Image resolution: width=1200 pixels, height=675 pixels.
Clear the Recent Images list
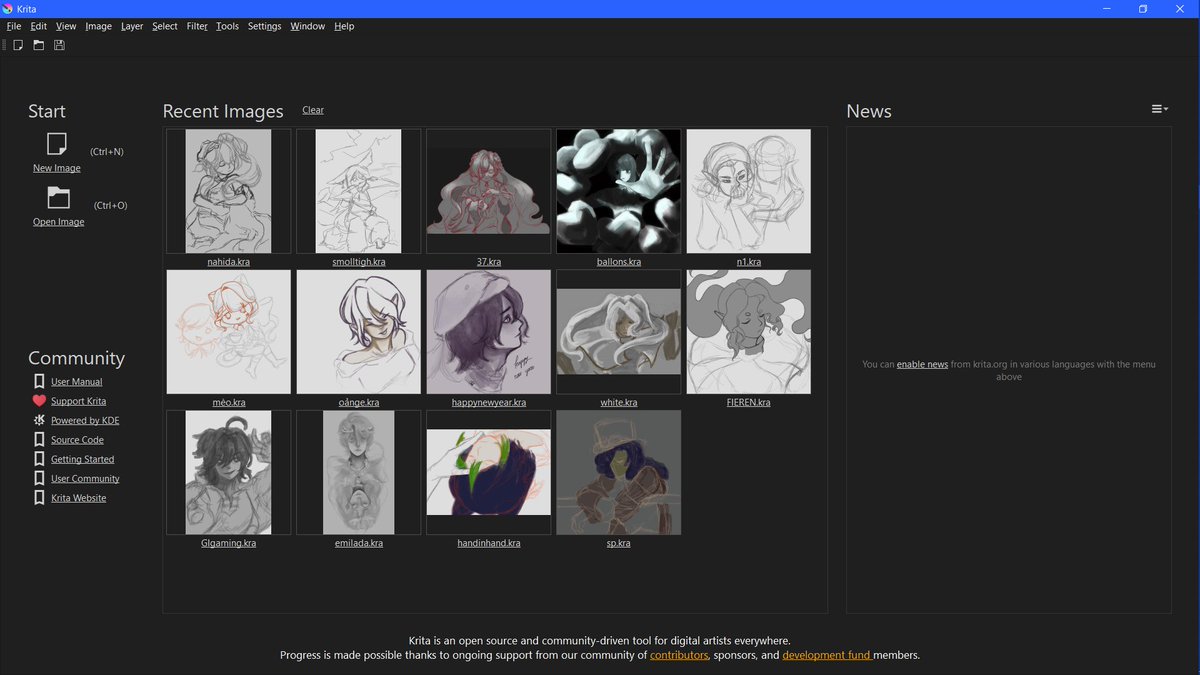[313, 110]
